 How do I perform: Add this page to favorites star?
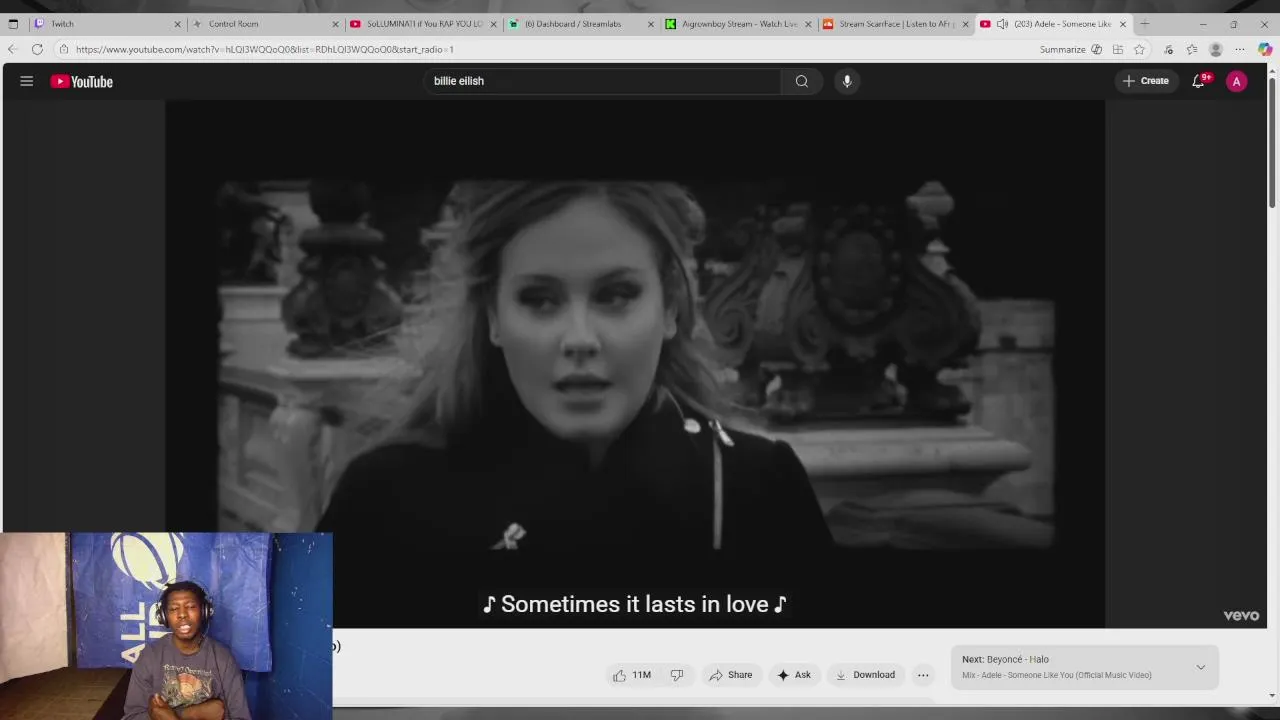click(1139, 49)
